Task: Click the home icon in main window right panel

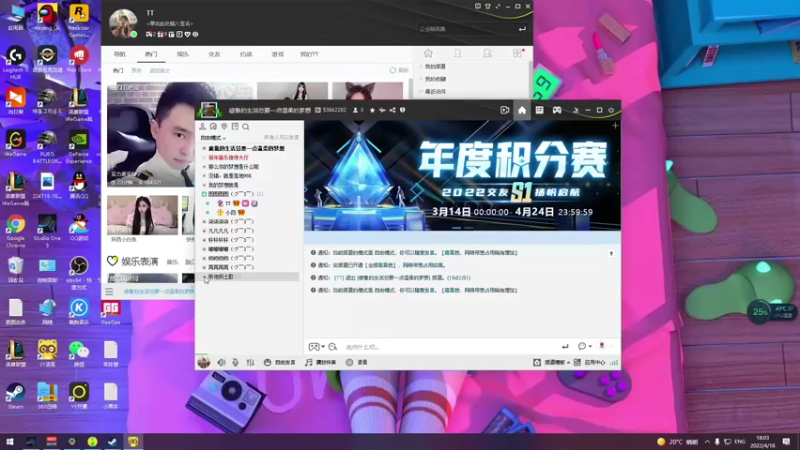Action: pyautogui.click(x=429, y=53)
